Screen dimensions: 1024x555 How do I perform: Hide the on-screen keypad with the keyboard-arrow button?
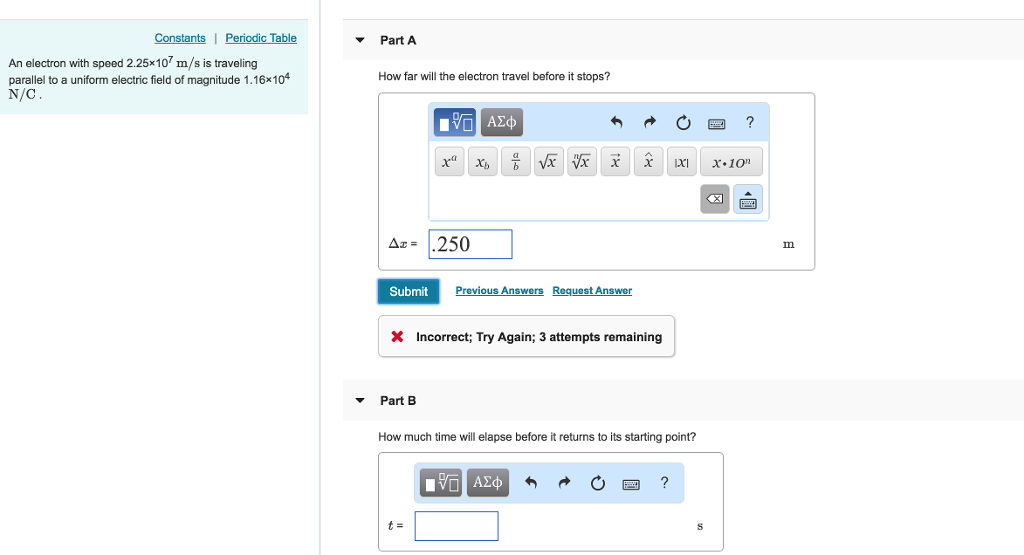tap(748, 200)
